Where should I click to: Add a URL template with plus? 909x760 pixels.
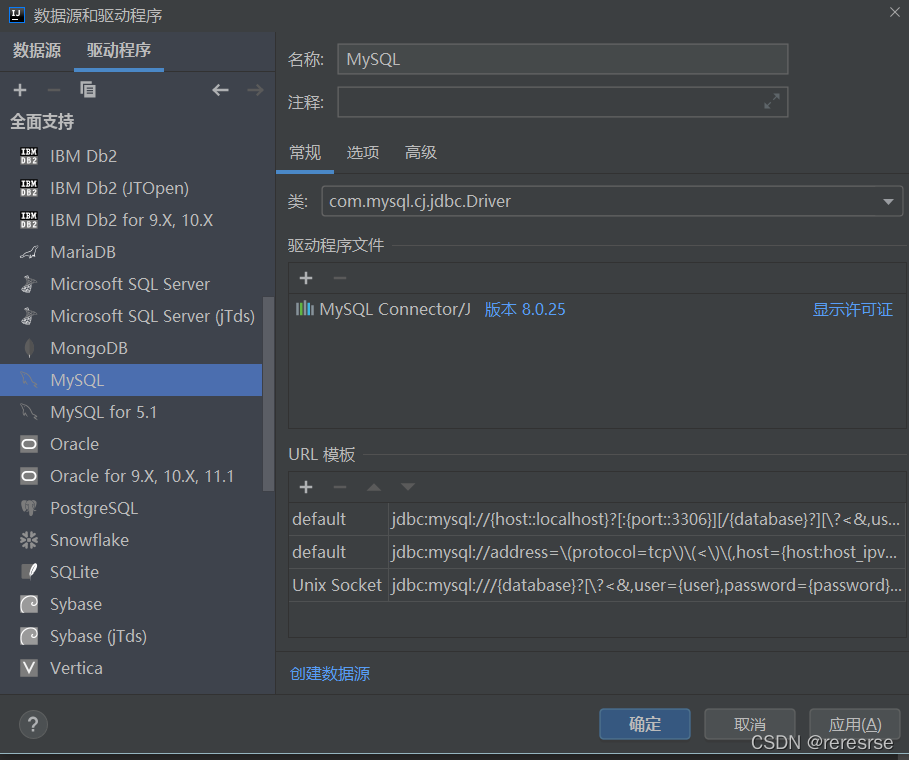[306, 487]
